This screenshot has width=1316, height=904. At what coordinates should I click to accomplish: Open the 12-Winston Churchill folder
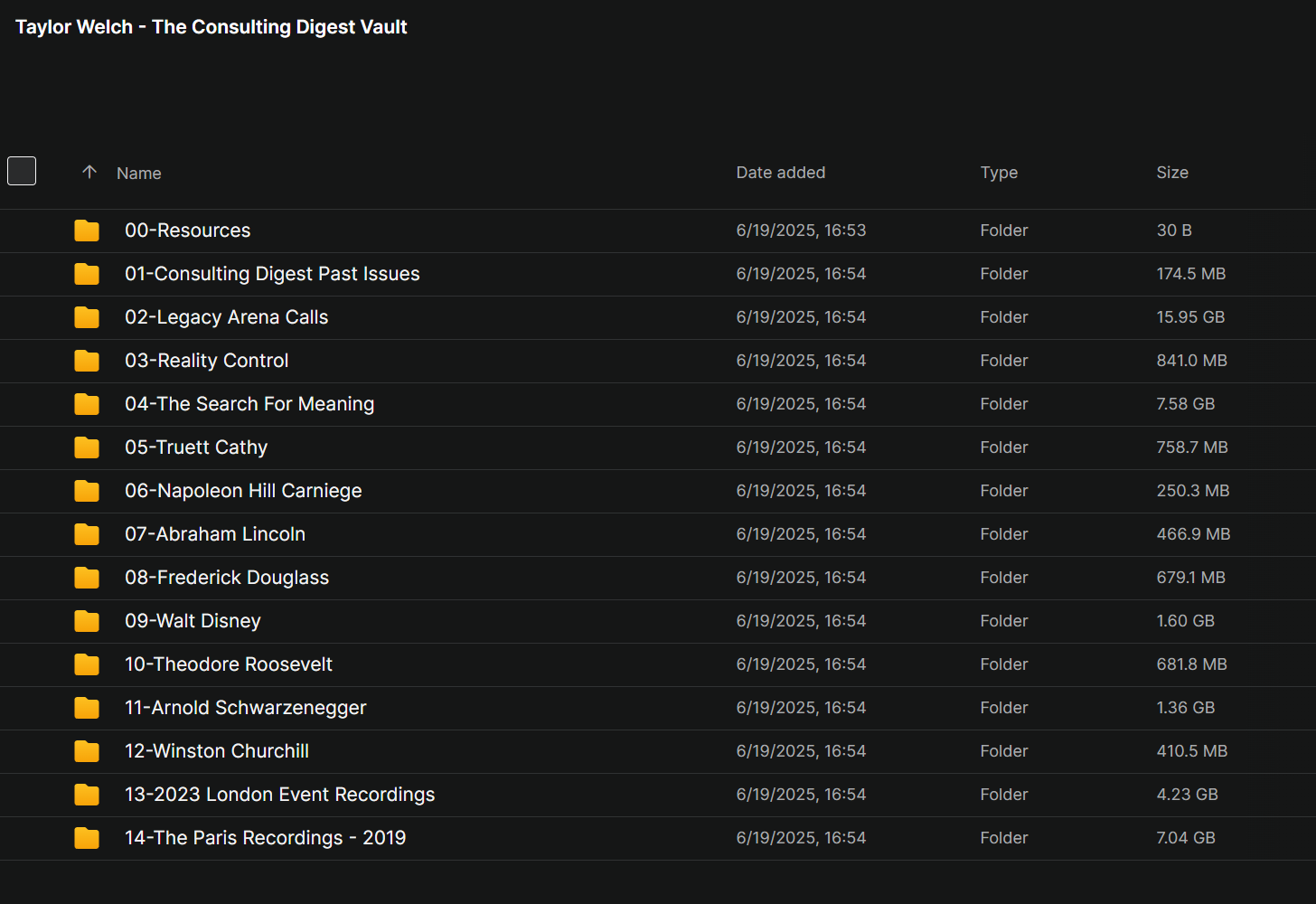pyautogui.click(x=217, y=751)
